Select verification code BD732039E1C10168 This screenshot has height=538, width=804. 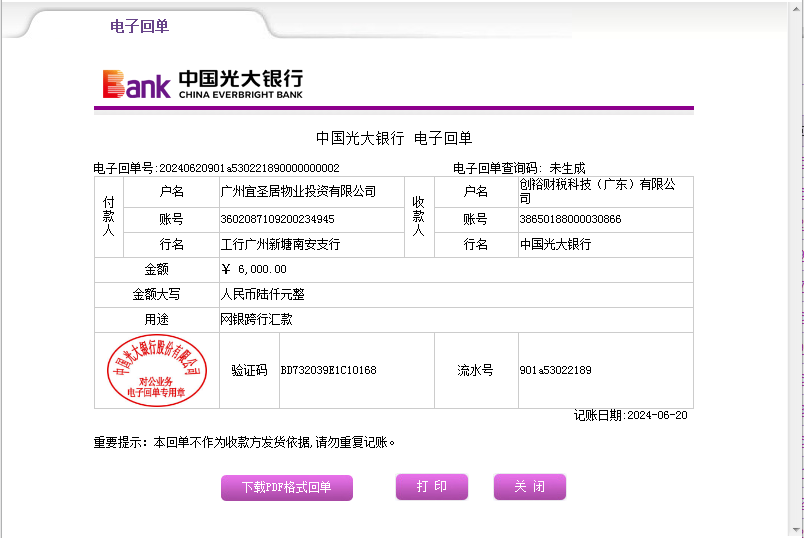click(x=328, y=370)
